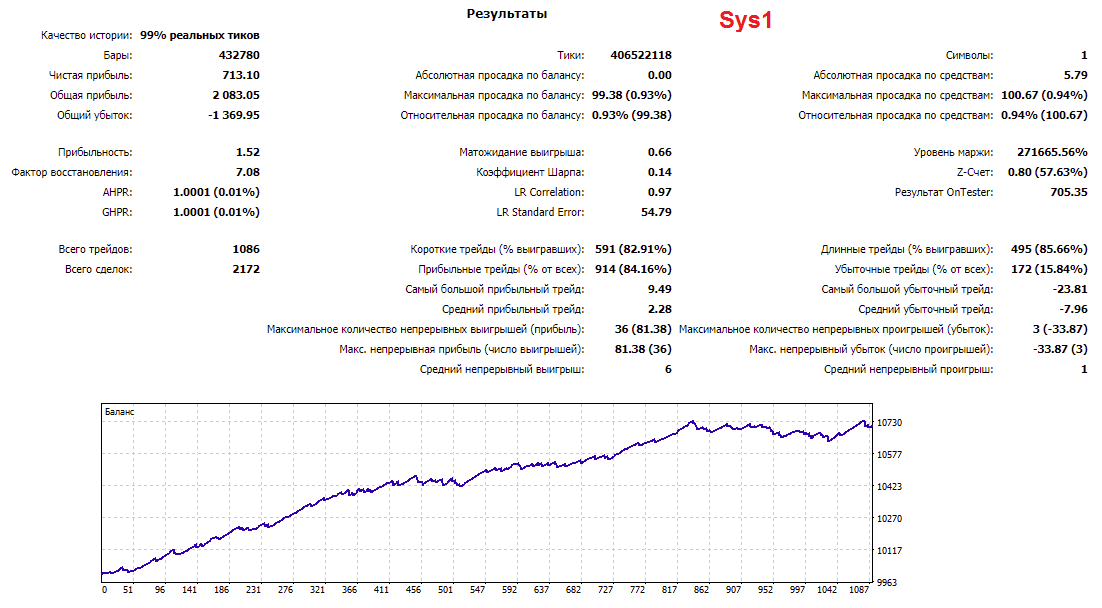The height and width of the screenshot is (608, 1102).
Task: Click the 10117 balance axis label
Action: tap(889, 550)
